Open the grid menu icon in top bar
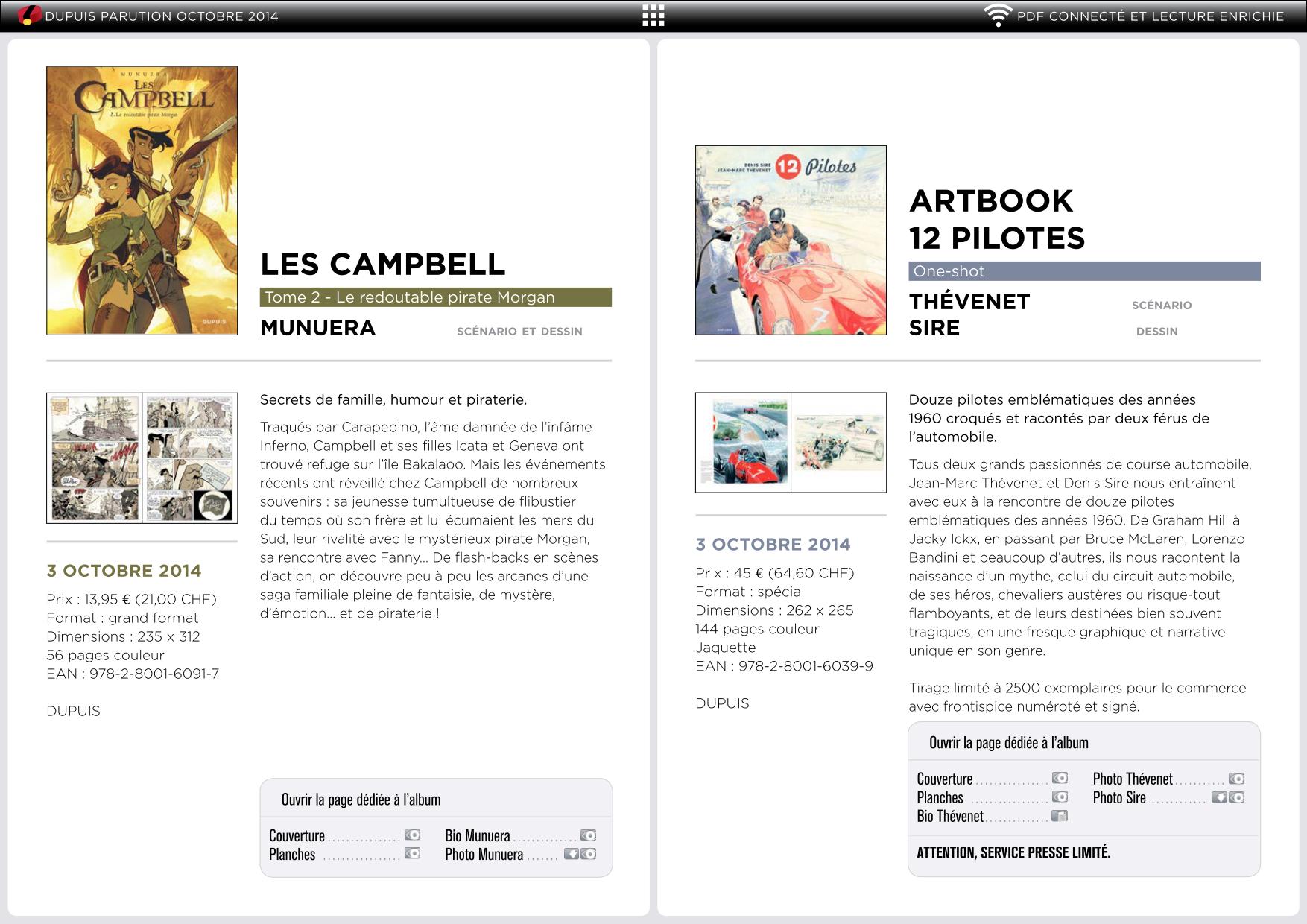The width and height of the screenshot is (1307, 924). 653,16
